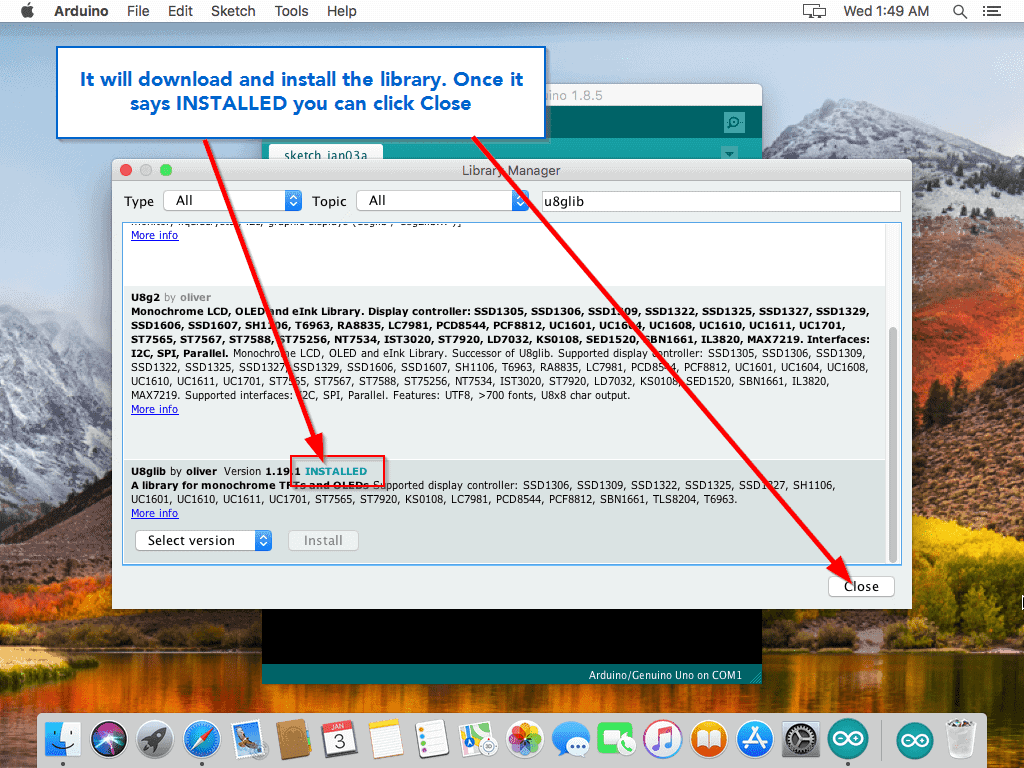This screenshot has width=1024, height=768.
Task: Click the INSTALLED status label
Action: coord(336,472)
